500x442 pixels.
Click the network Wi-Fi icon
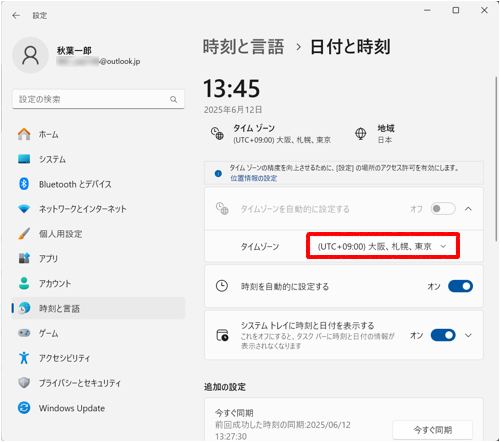pyautogui.click(x=24, y=209)
